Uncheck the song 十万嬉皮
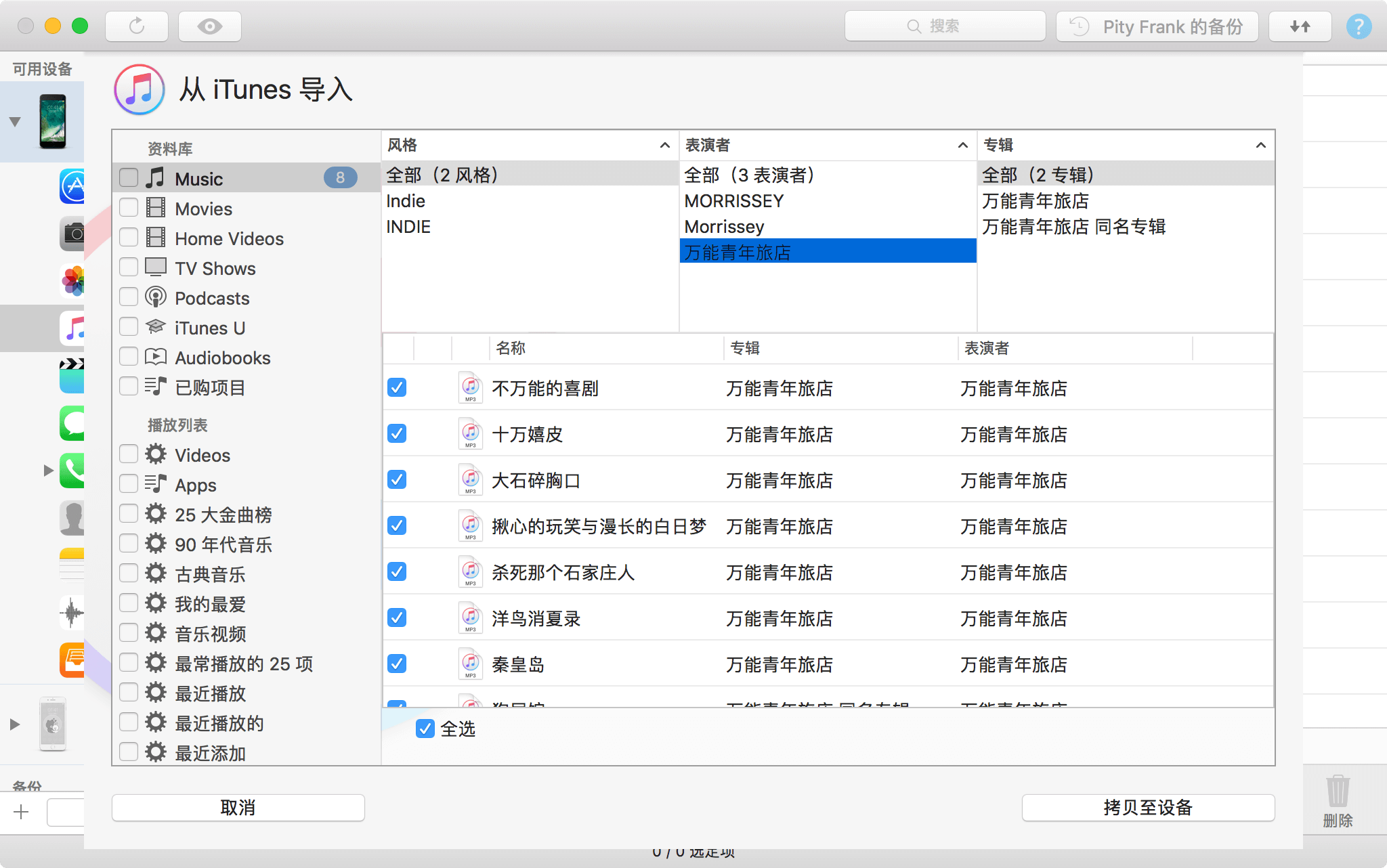1387x868 pixels. pos(397,433)
